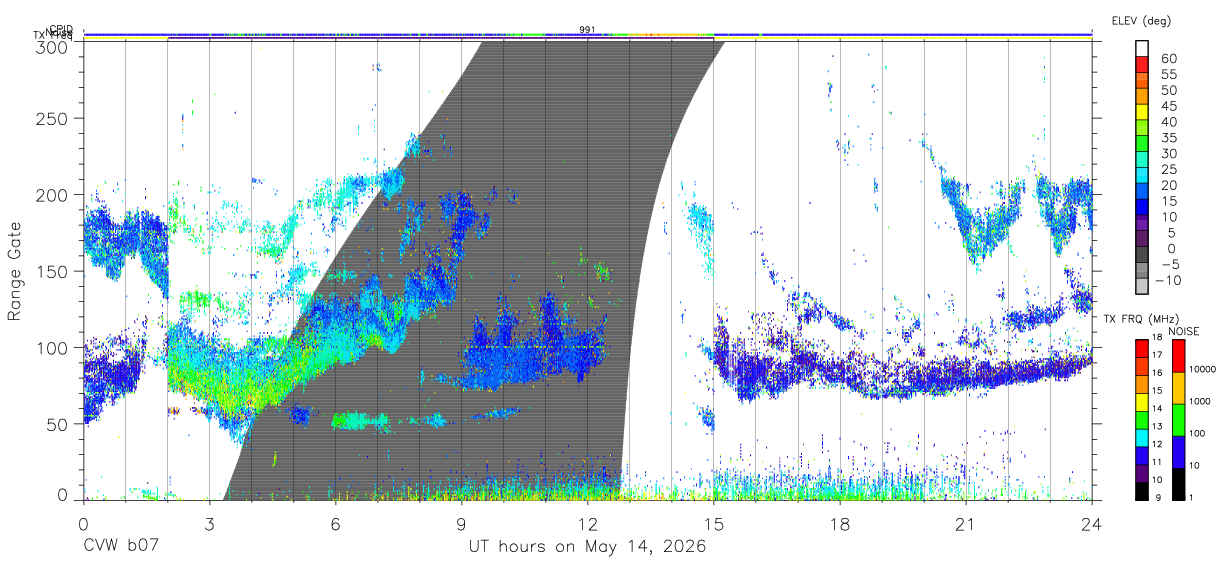Viewport: 1228px width, 567px height.
Task: Click the '35' tick on ELEV scale
Action: [1168, 138]
